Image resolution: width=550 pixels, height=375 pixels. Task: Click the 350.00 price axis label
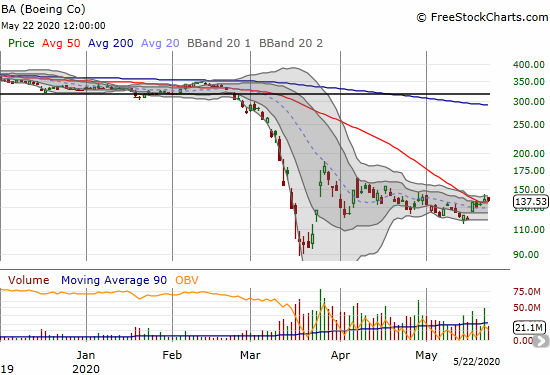[529, 82]
